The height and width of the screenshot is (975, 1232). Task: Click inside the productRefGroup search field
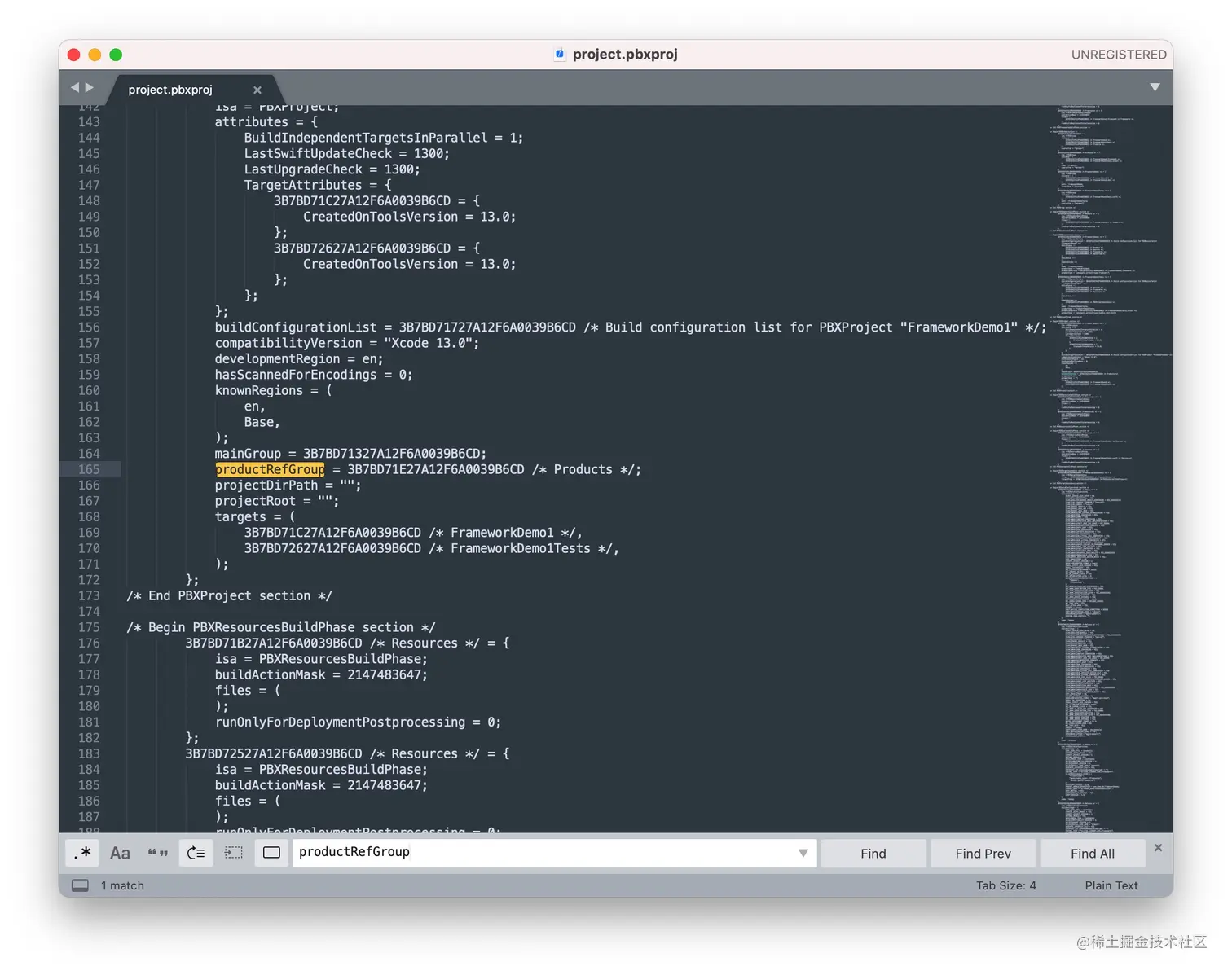click(x=489, y=852)
